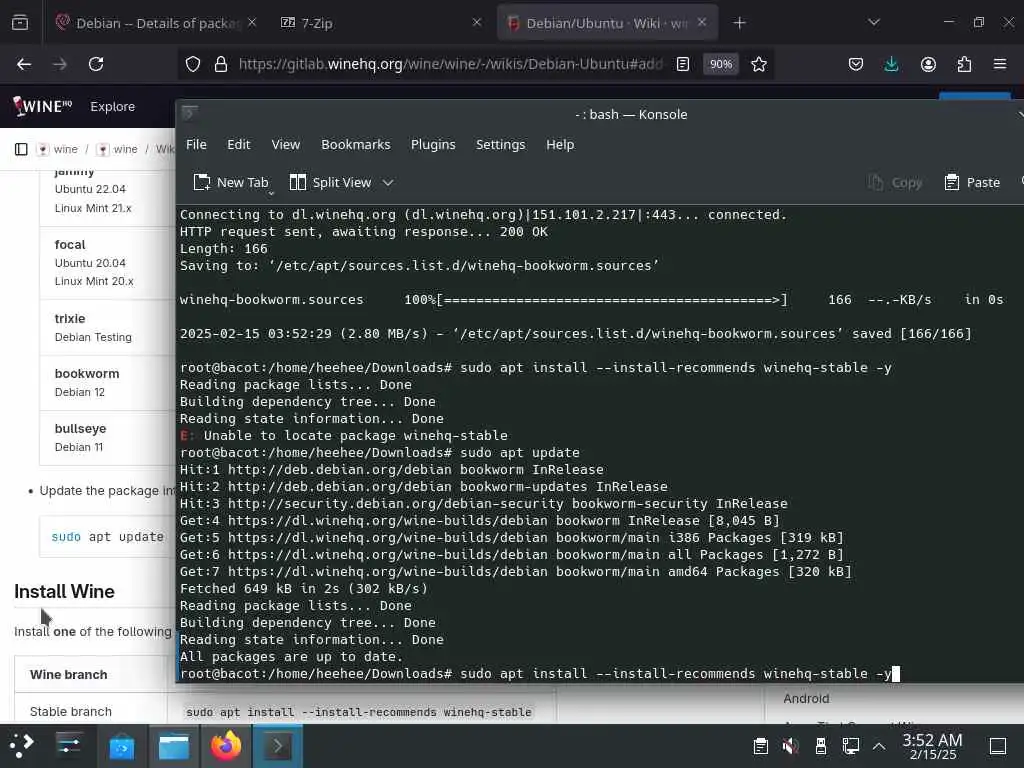Reload the current page
1024x768 pixels.
96,64
